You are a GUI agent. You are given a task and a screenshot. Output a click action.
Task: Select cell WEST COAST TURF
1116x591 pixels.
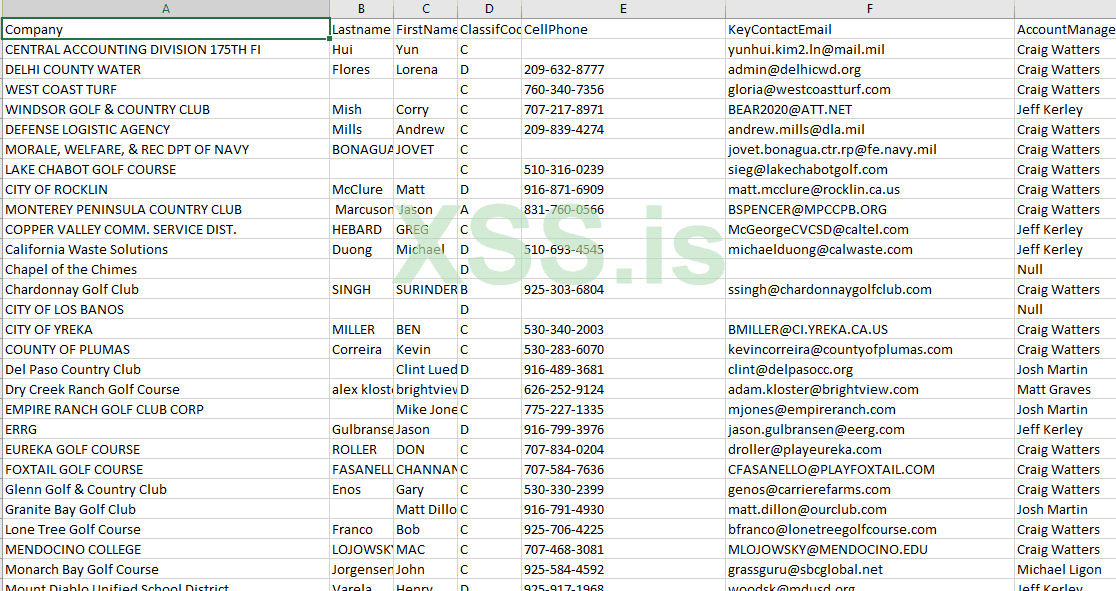click(x=166, y=89)
